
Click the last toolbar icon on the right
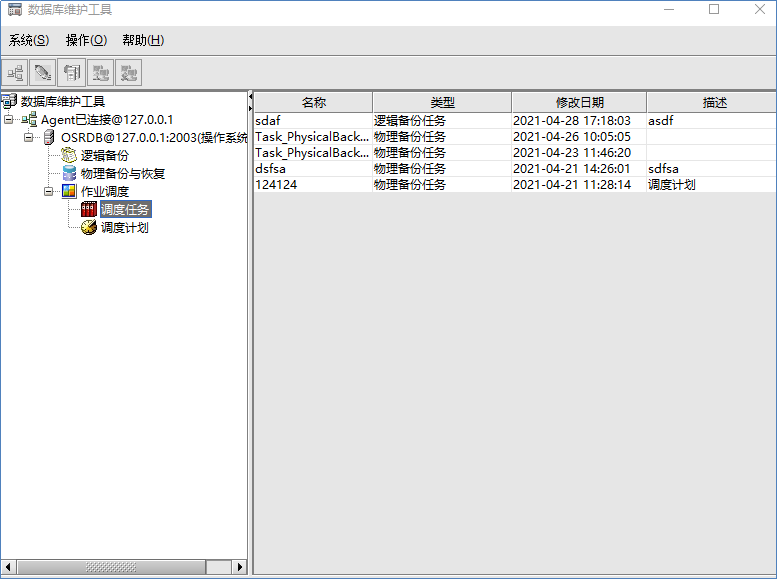coord(129,73)
